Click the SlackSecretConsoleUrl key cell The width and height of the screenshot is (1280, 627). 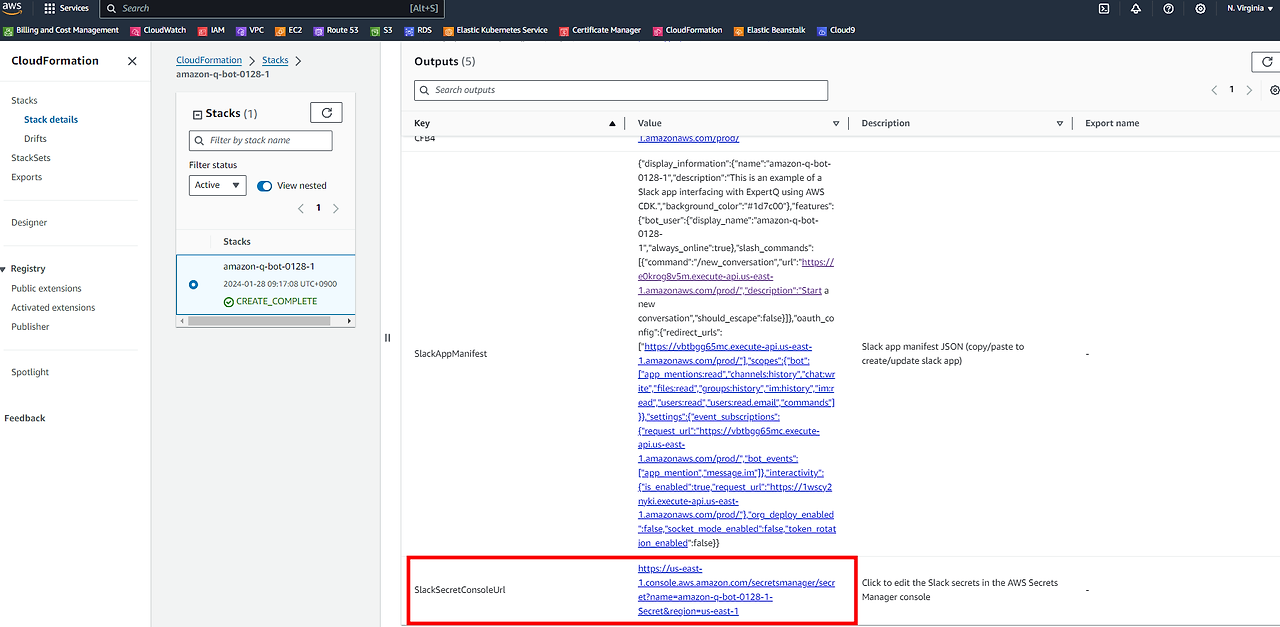click(460, 590)
